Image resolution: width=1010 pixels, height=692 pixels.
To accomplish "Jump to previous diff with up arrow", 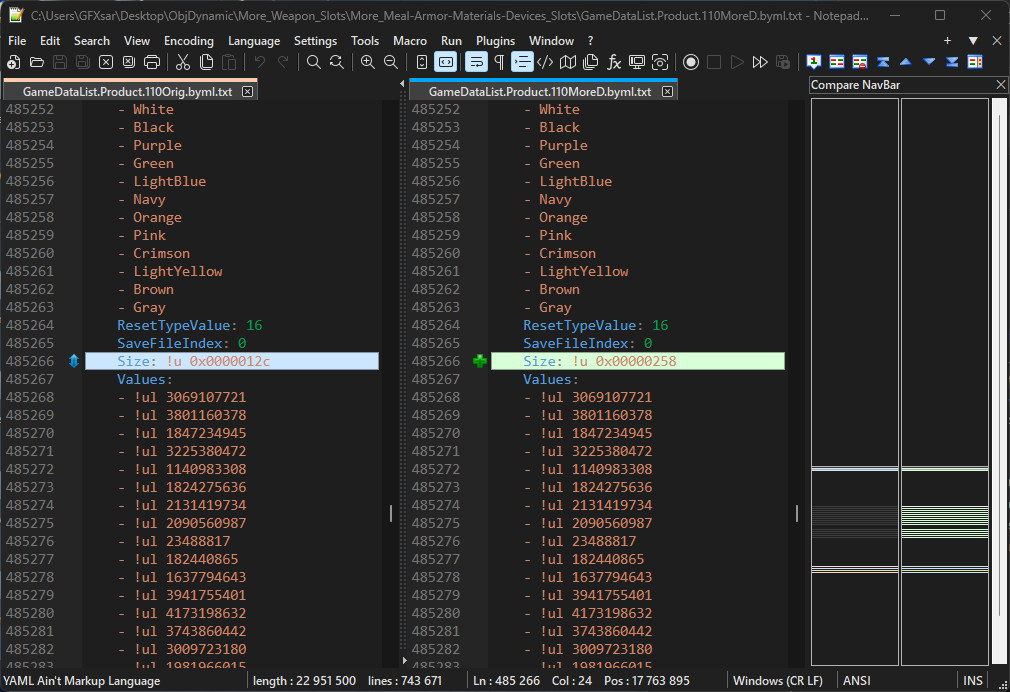I will tap(906, 62).
